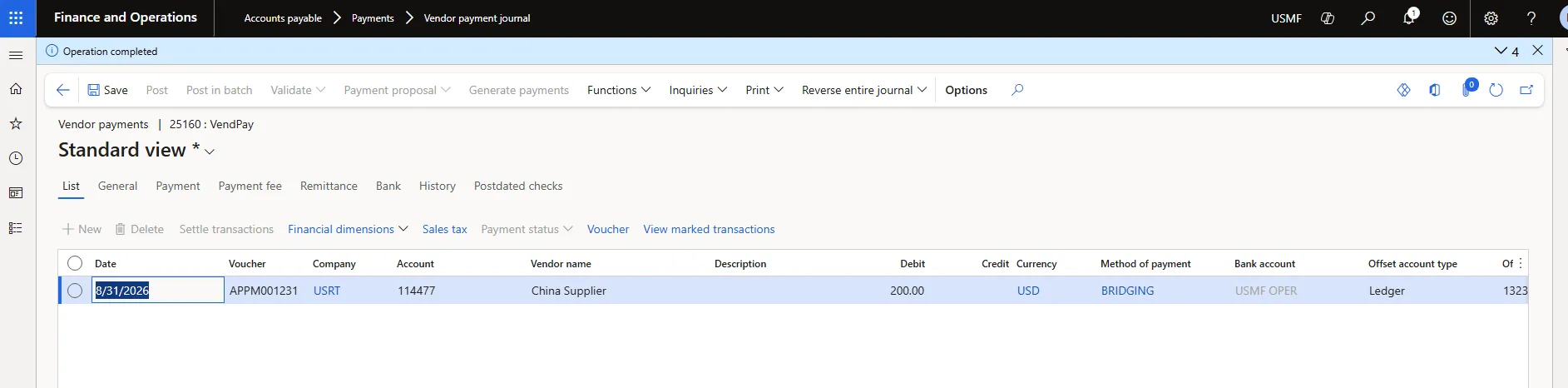This screenshot has width=1568, height=388.
Task: Switch to the History tab
Action: [x=438, y=186]
